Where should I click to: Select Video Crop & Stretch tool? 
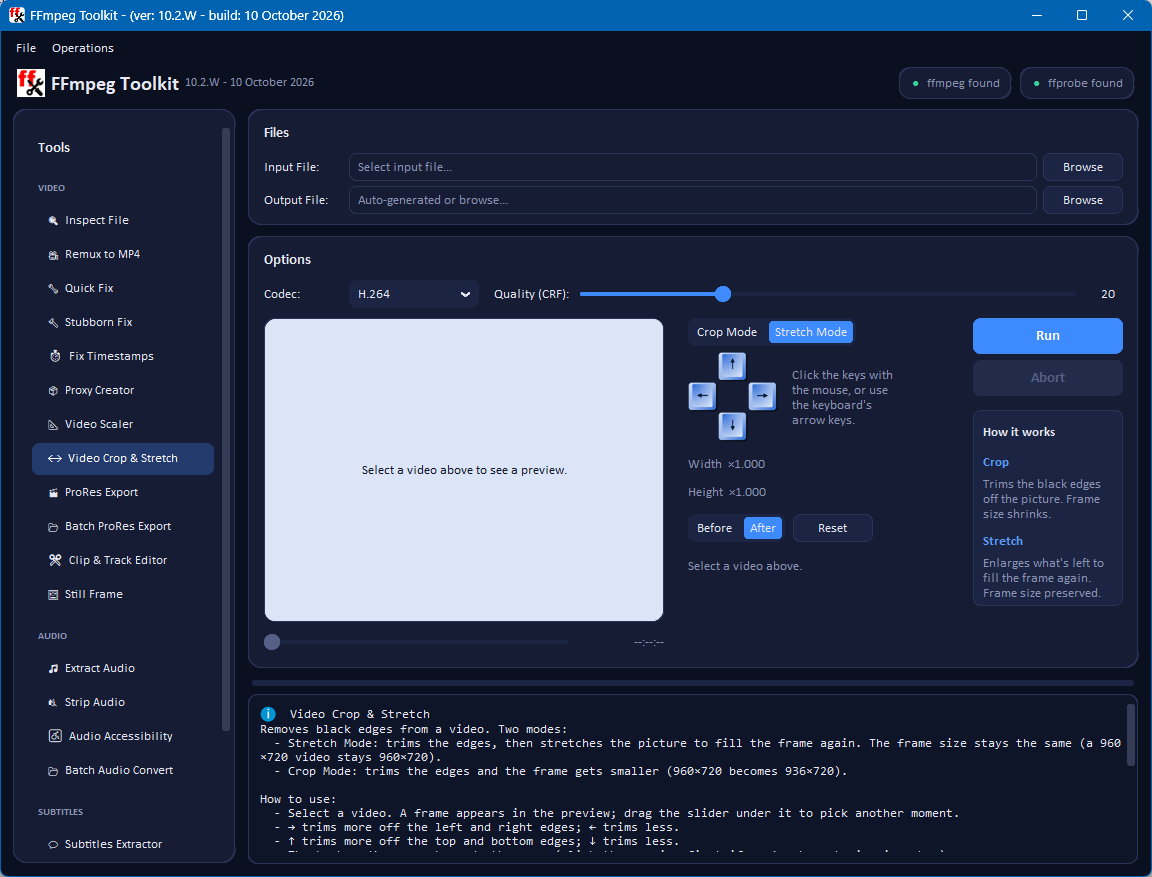(x=123, y=458)
